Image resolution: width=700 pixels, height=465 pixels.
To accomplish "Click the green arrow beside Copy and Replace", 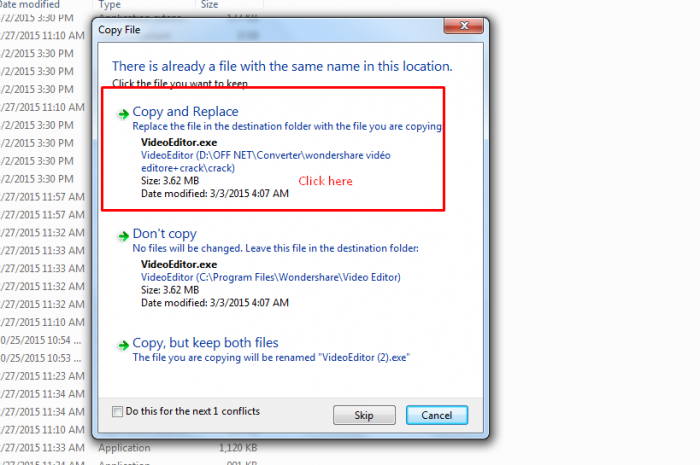I will point(123,114).
